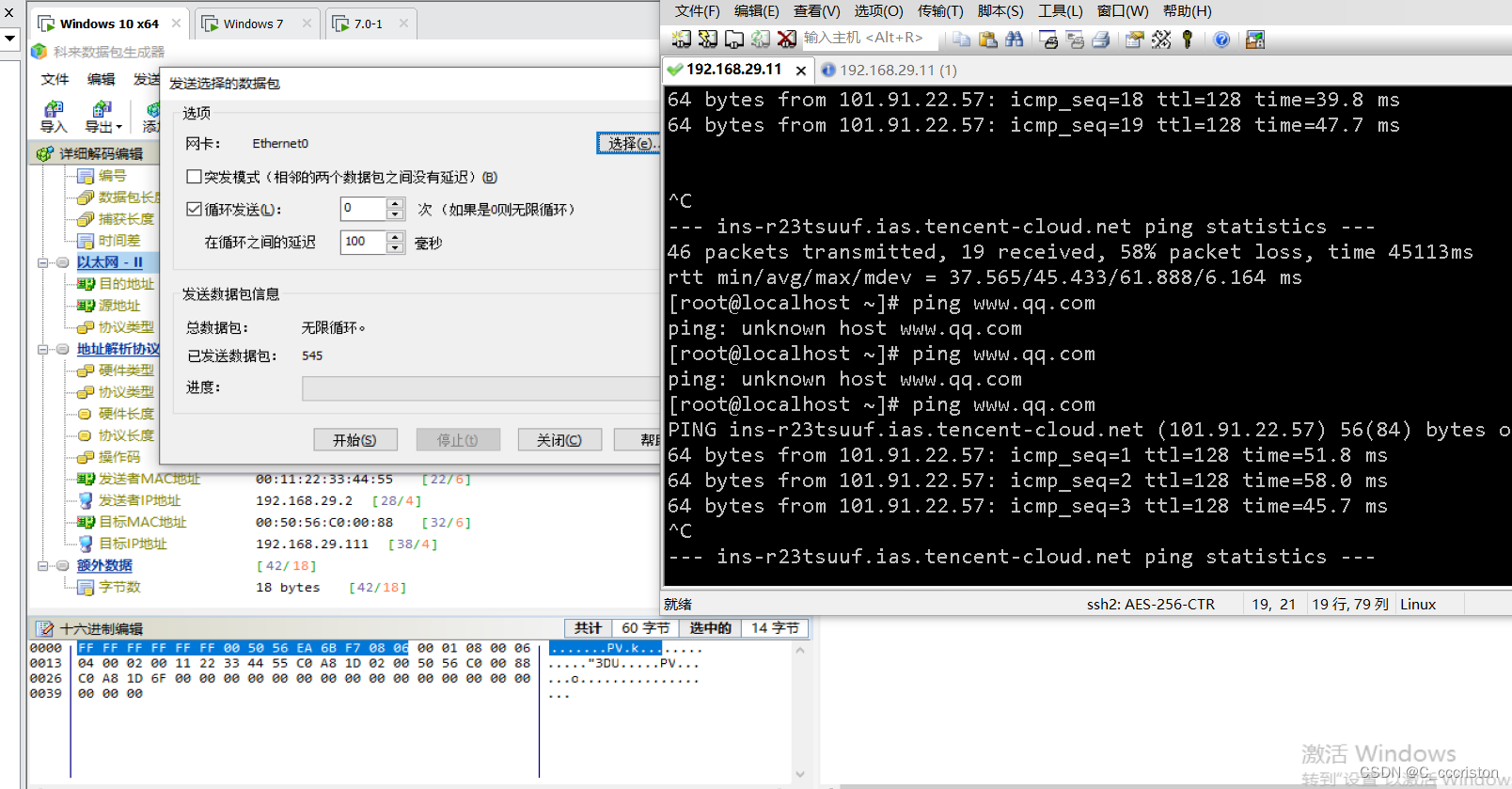
Task: Open 工具(L) menu in SecureCRT
Action: click(1060, 11)
